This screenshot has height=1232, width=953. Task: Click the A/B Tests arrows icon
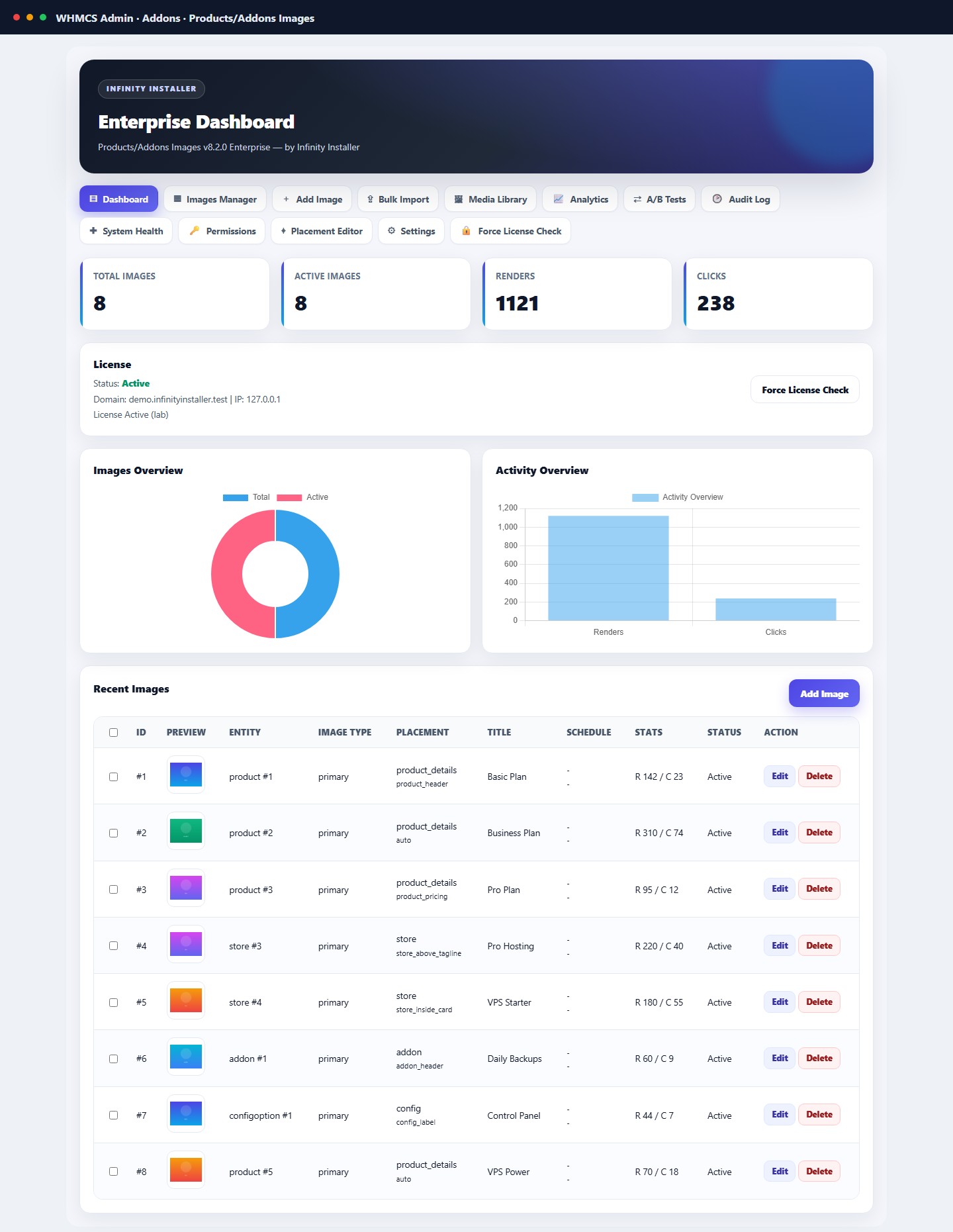click(x=637, y=199)
